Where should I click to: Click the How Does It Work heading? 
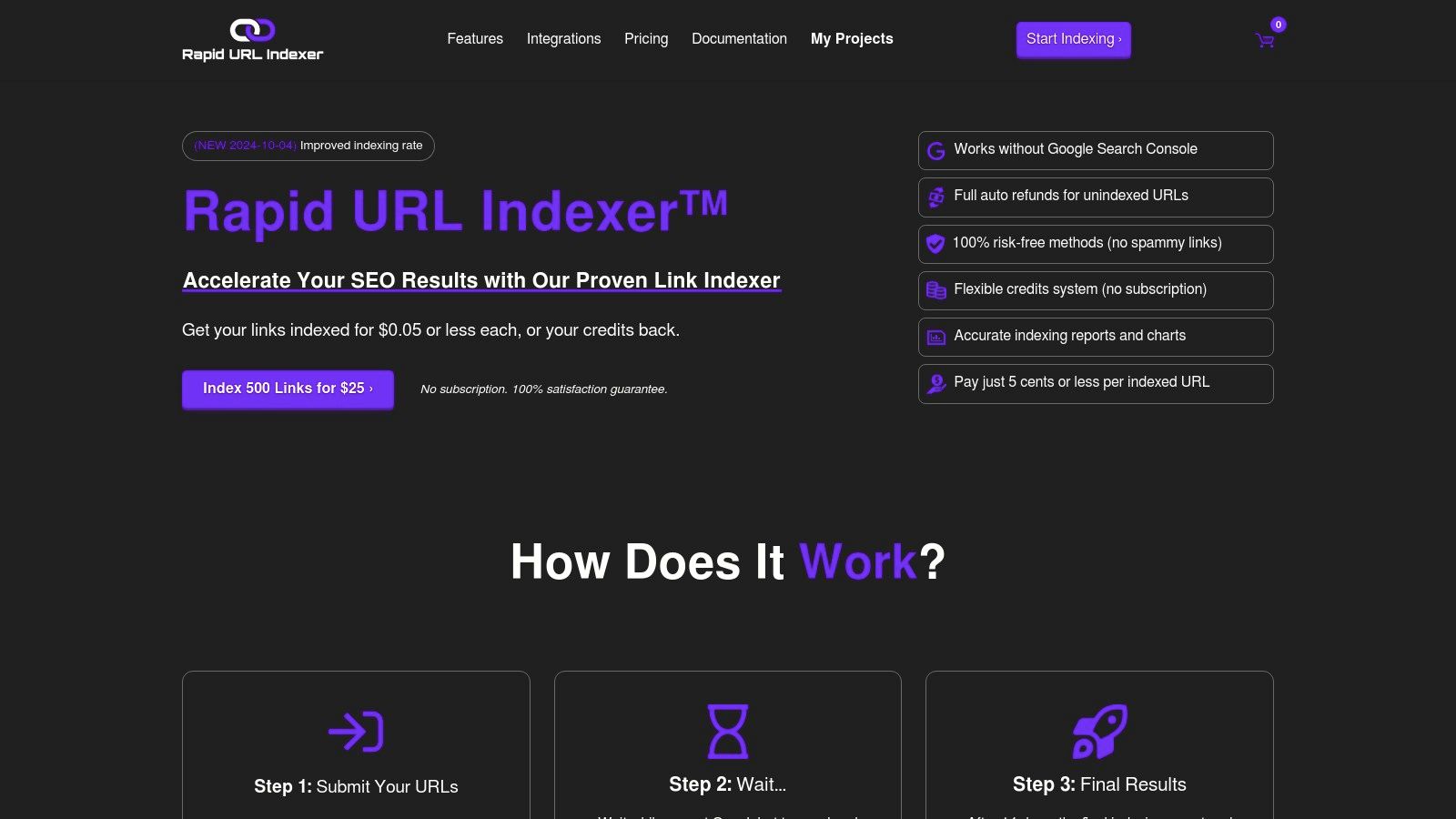tap(728, 561)
